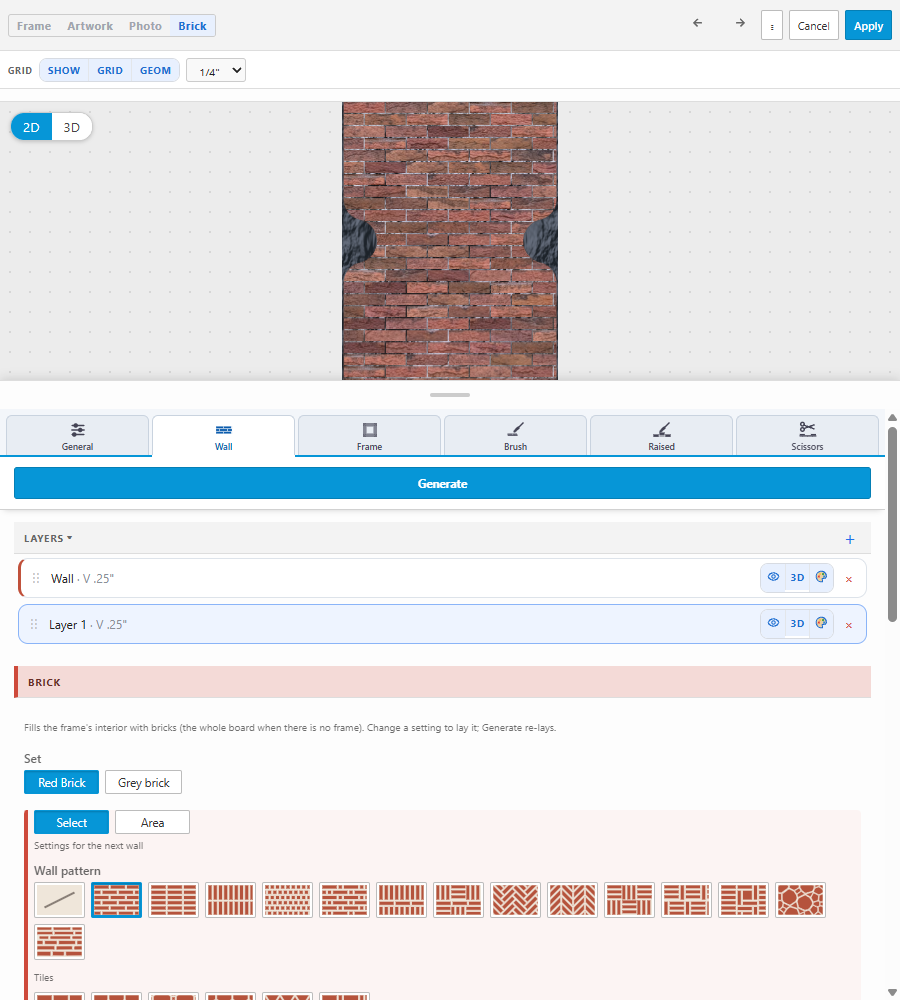Click the Apply button
900x1000 pixels.
pyautogui.click(x=868, y=26)
